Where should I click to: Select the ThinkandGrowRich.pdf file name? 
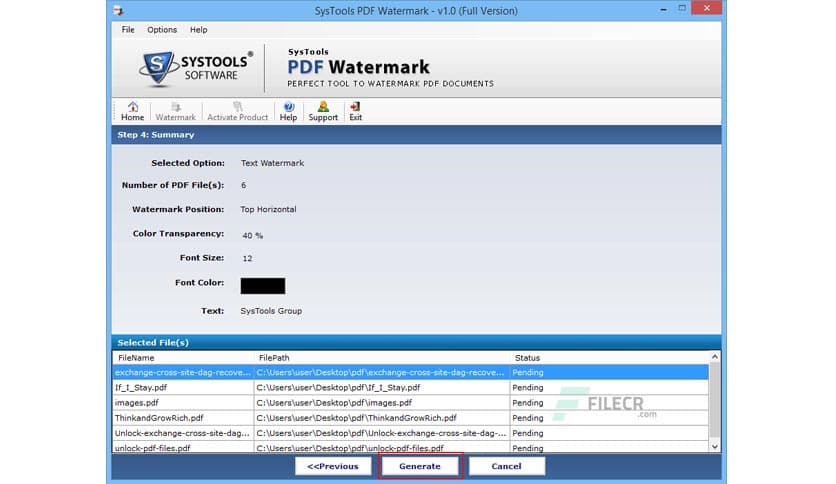pos(159,418)
